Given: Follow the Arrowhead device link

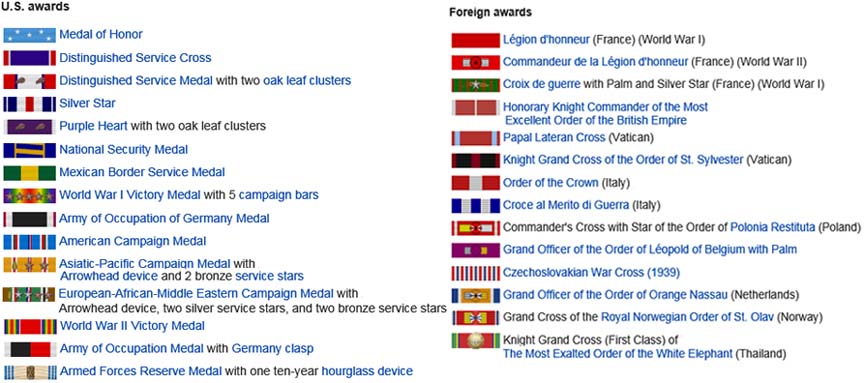Looking at the screenshot, I should [x=109, y=276].
